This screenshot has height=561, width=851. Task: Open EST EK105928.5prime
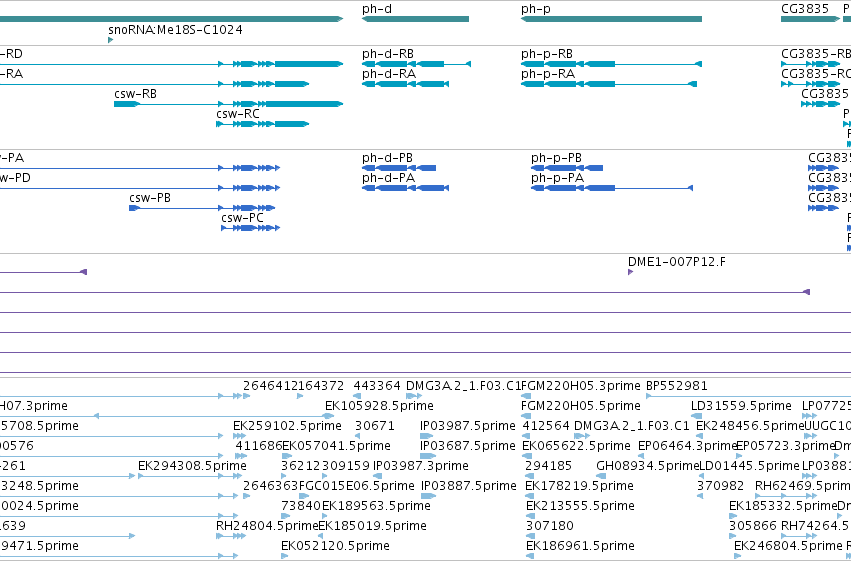pos(379,406)
